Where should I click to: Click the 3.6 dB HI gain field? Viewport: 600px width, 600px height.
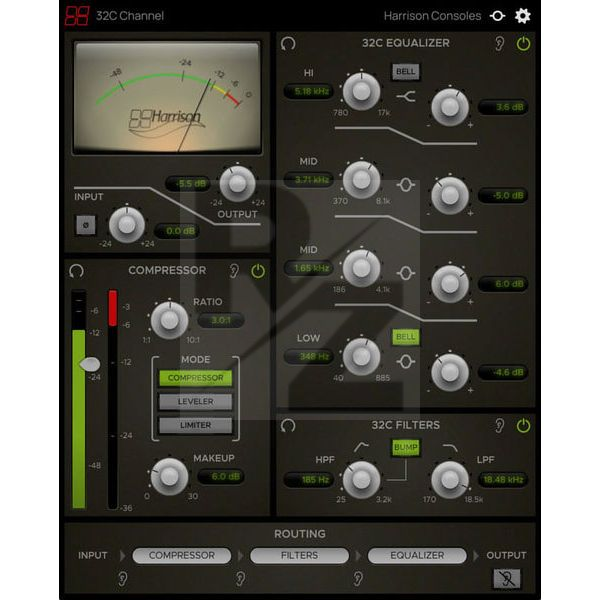click(x=503, y=107)
